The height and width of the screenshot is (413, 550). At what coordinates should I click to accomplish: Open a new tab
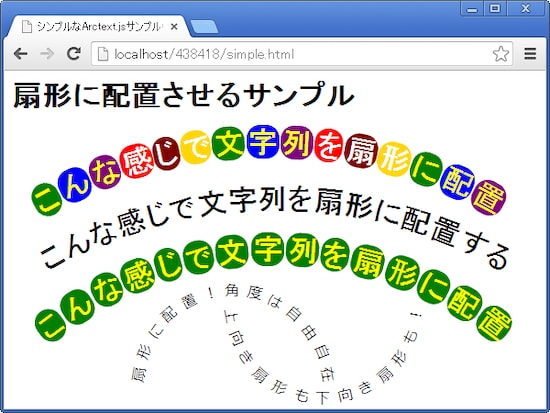[x=204, y=27]
